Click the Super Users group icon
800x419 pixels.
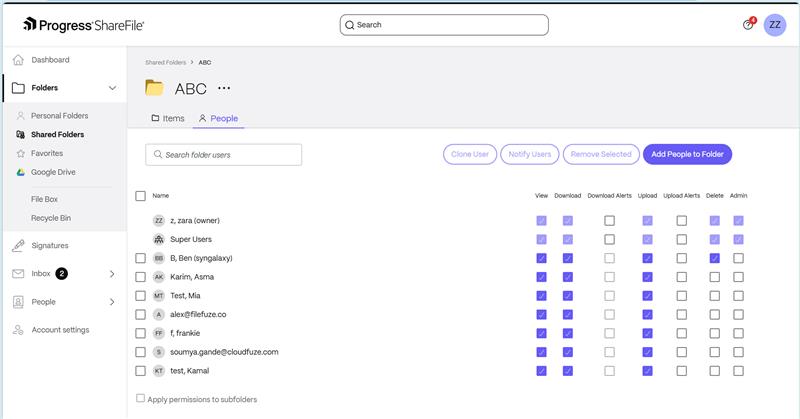click(159, 239)
